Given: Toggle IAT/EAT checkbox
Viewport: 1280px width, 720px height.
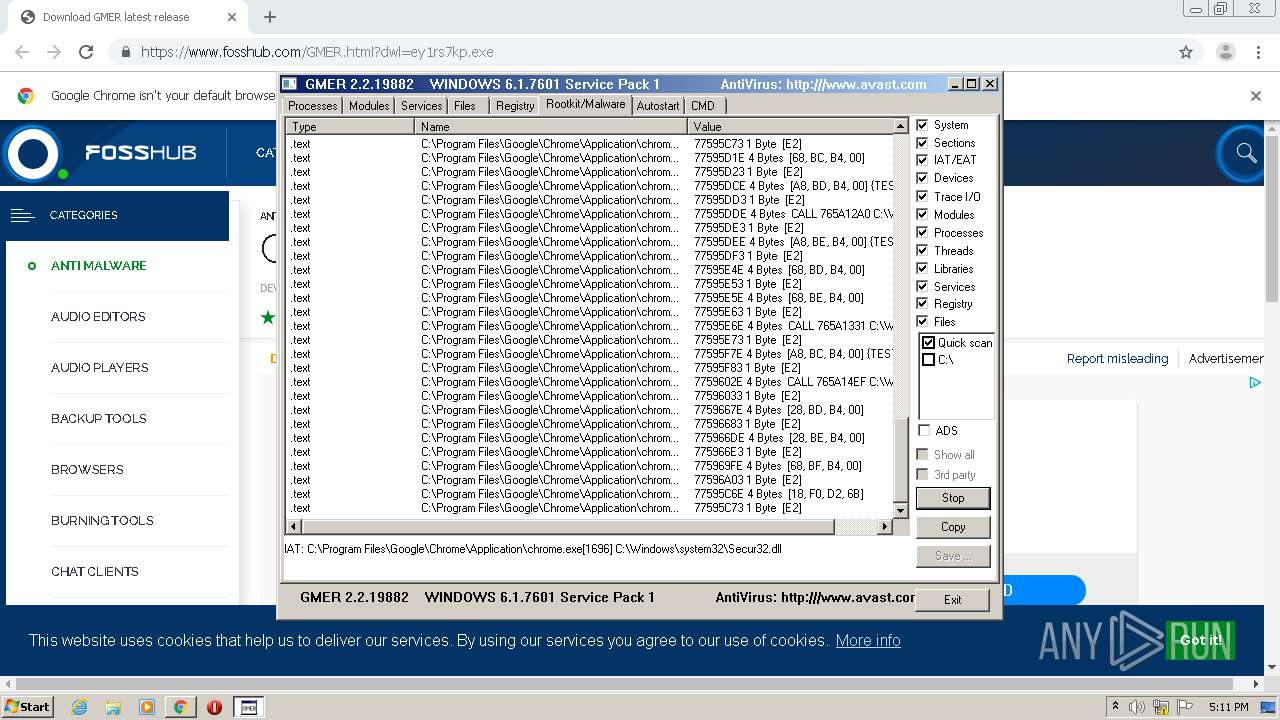Looking at the screenshot, I should (922, 160).
